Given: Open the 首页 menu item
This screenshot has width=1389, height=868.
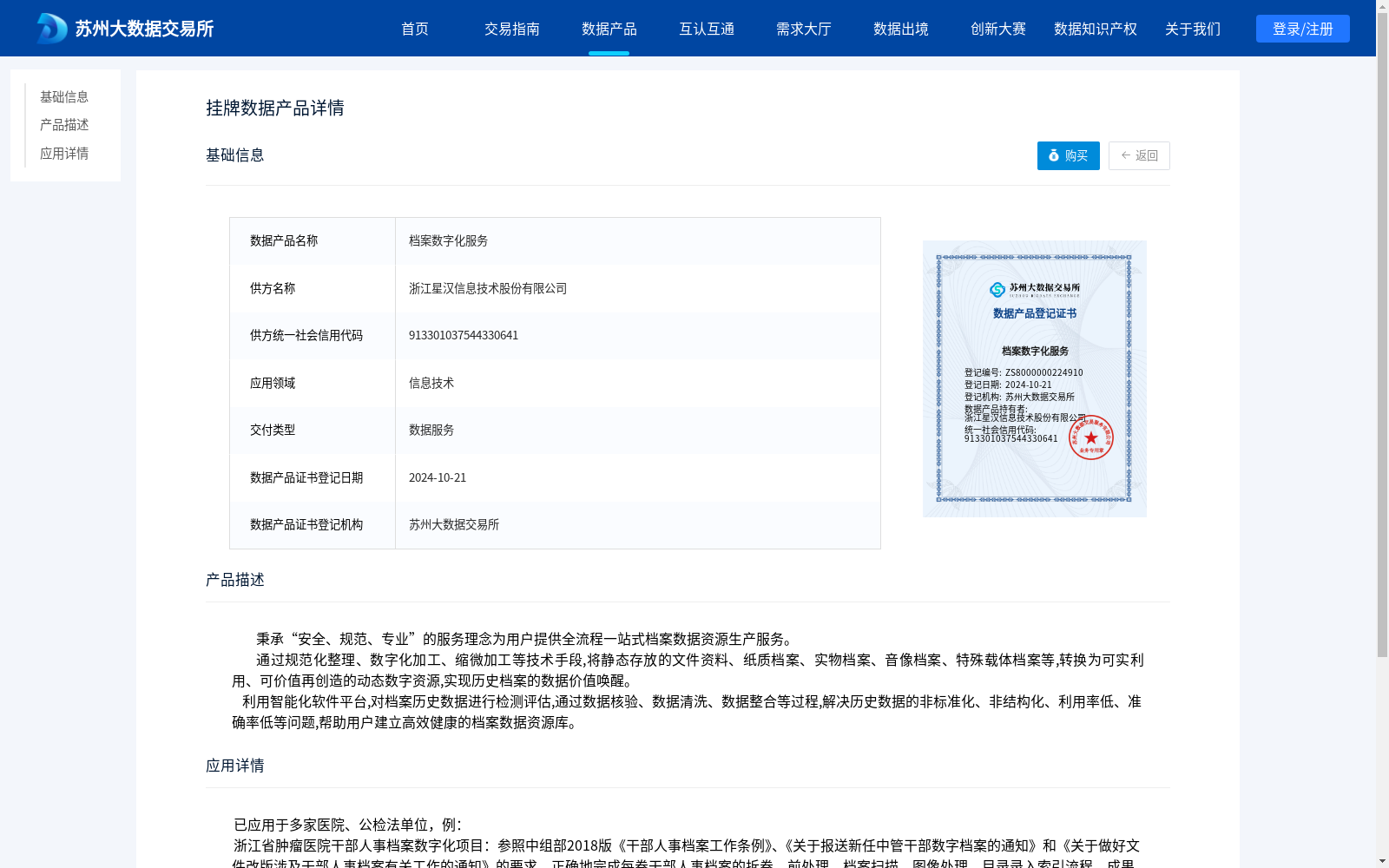Looking at the screenshot, I should (x=415, y=29).
